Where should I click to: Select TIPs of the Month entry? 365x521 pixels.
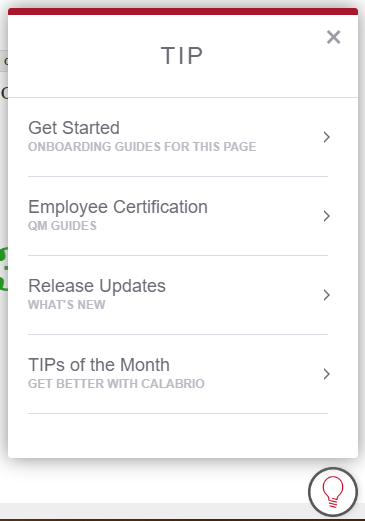click(178, 374)
